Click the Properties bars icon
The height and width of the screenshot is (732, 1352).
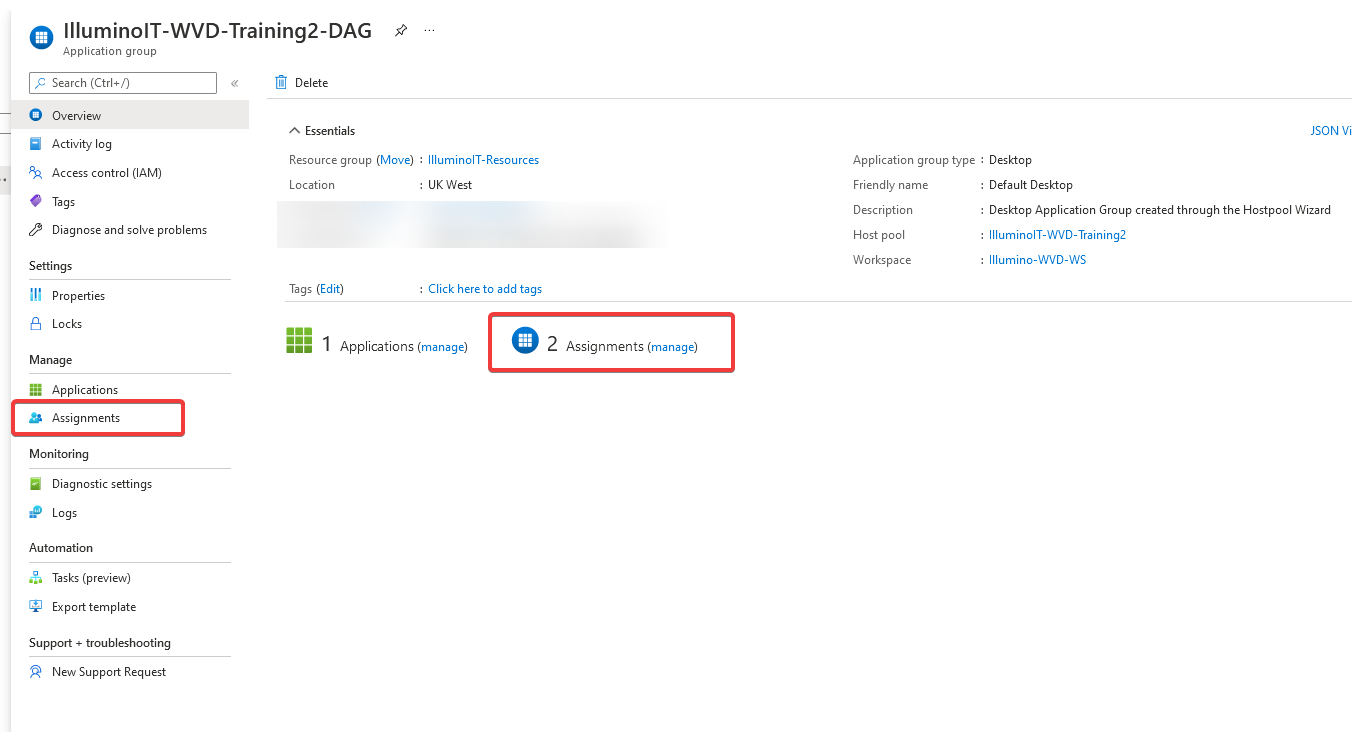coord(36,295)
